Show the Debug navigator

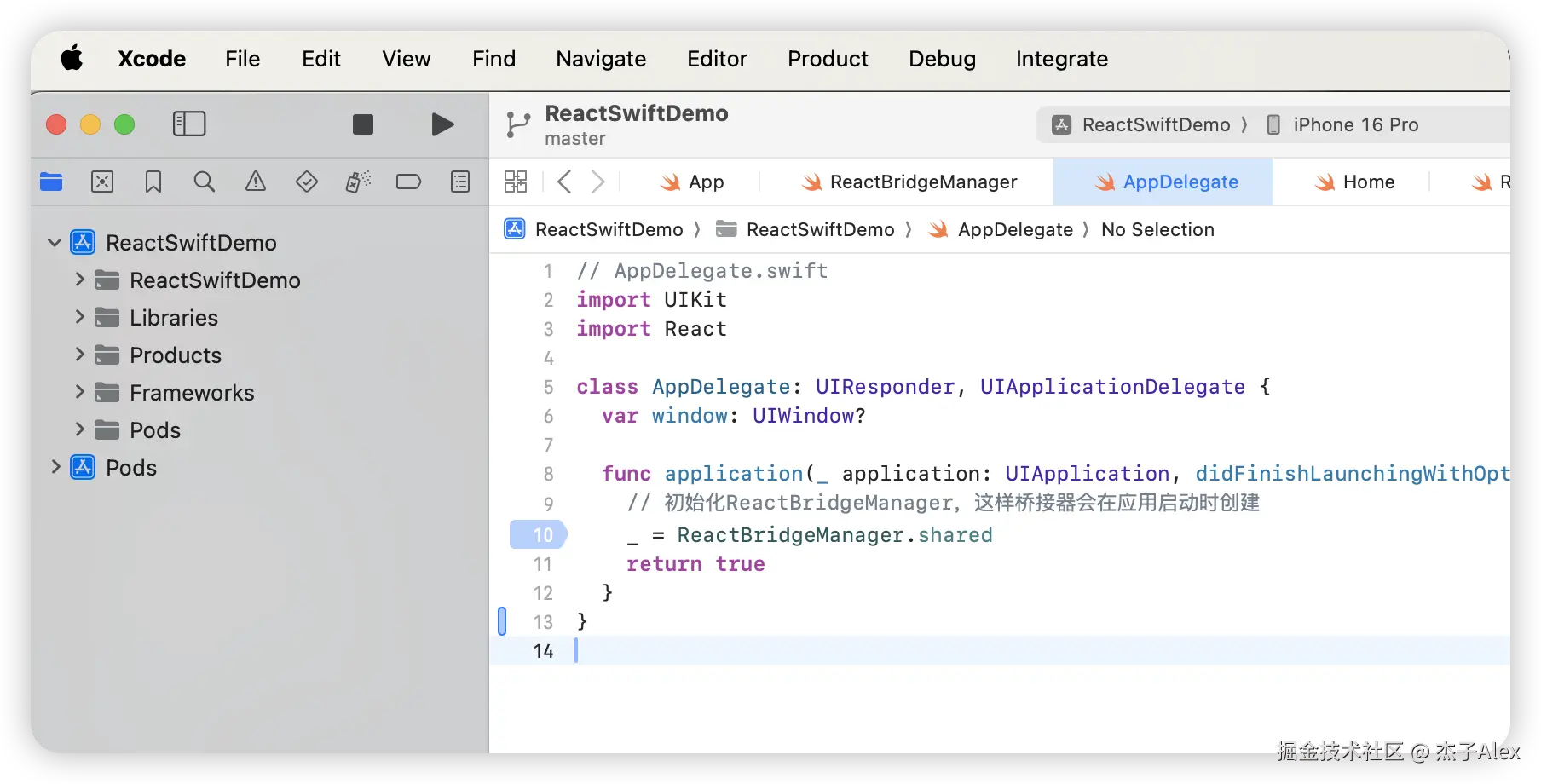click(358, 182)
